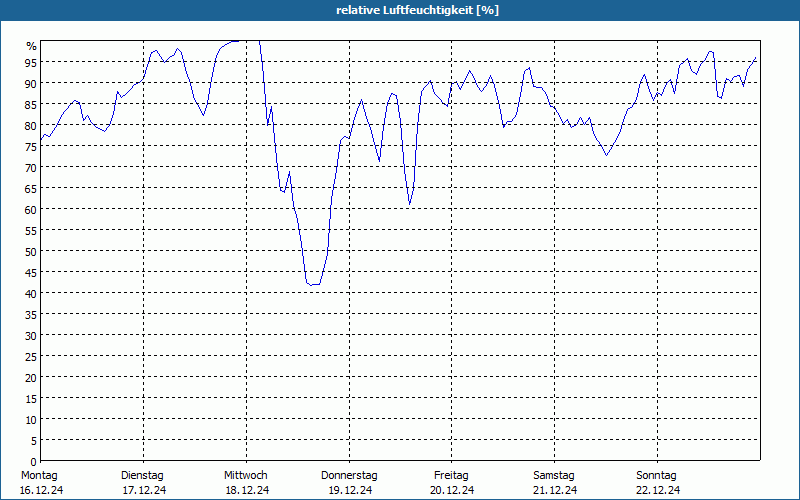The image size is (800, 500).
Task: Select the '20.12.24' date label
Action: [452, 490]
